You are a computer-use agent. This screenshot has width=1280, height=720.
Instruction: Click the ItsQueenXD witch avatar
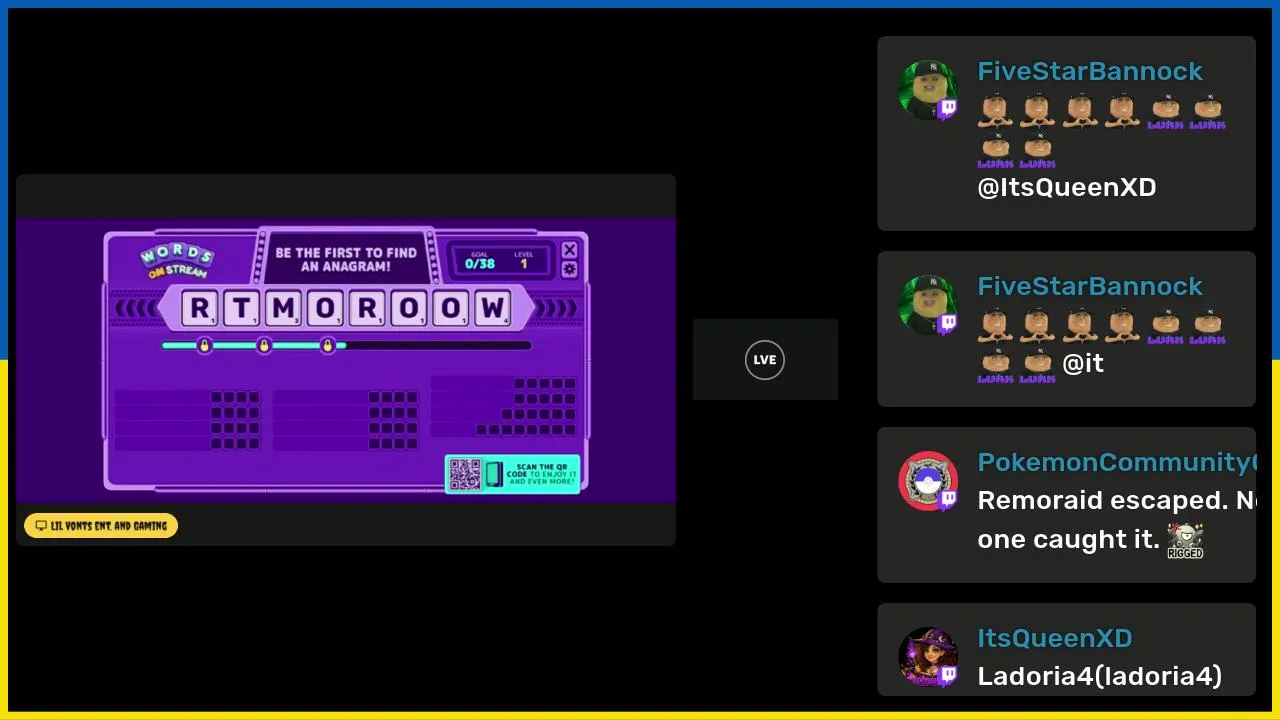point(928,657)
